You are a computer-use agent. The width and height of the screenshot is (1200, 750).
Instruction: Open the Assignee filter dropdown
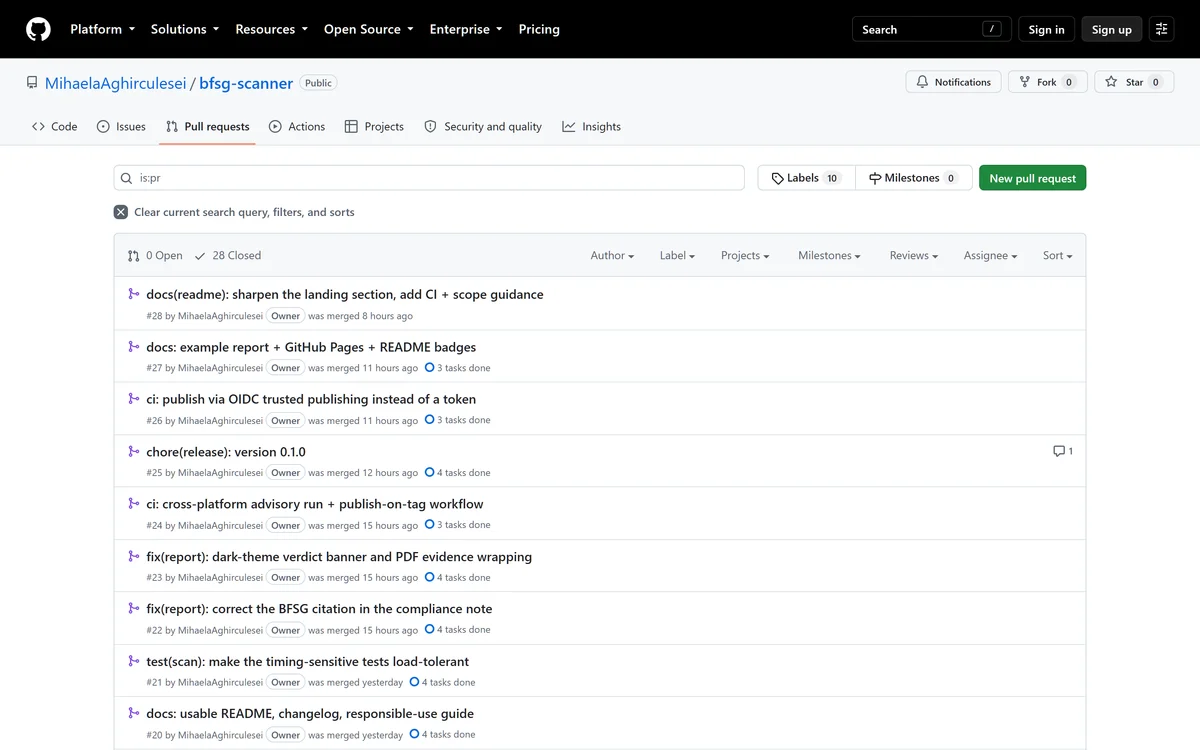point(990,255)
